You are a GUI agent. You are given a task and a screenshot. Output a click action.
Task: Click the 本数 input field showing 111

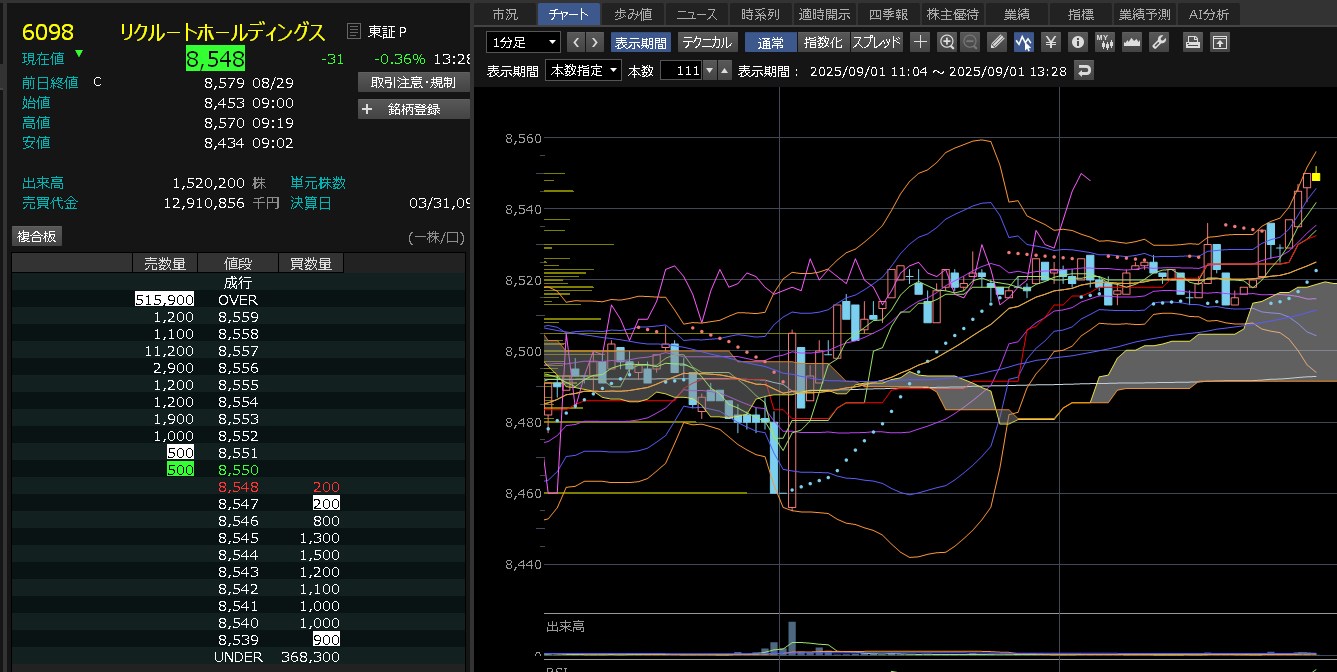tap(681, 71)
